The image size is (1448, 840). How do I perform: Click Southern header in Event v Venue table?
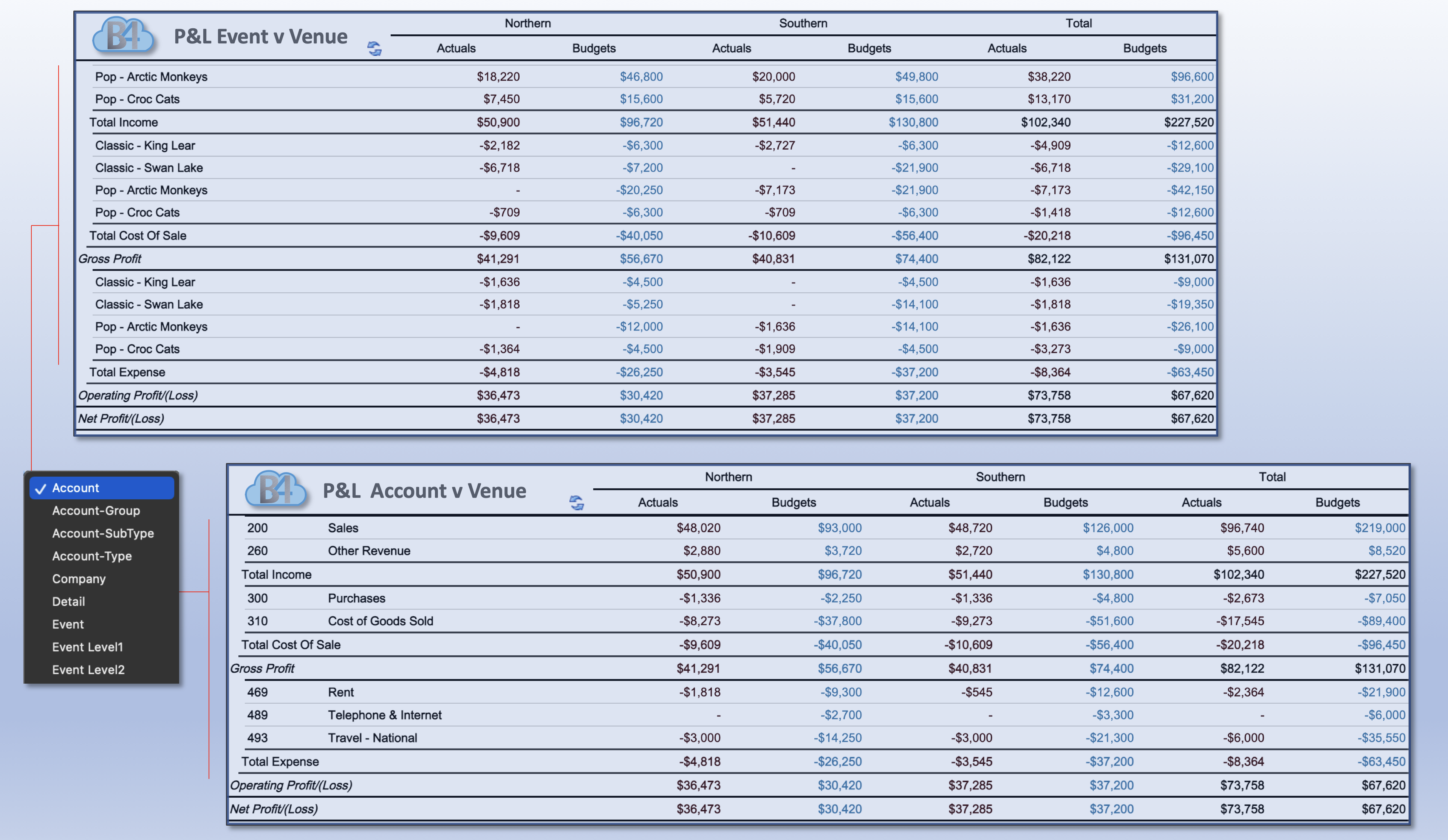(803, 23)
